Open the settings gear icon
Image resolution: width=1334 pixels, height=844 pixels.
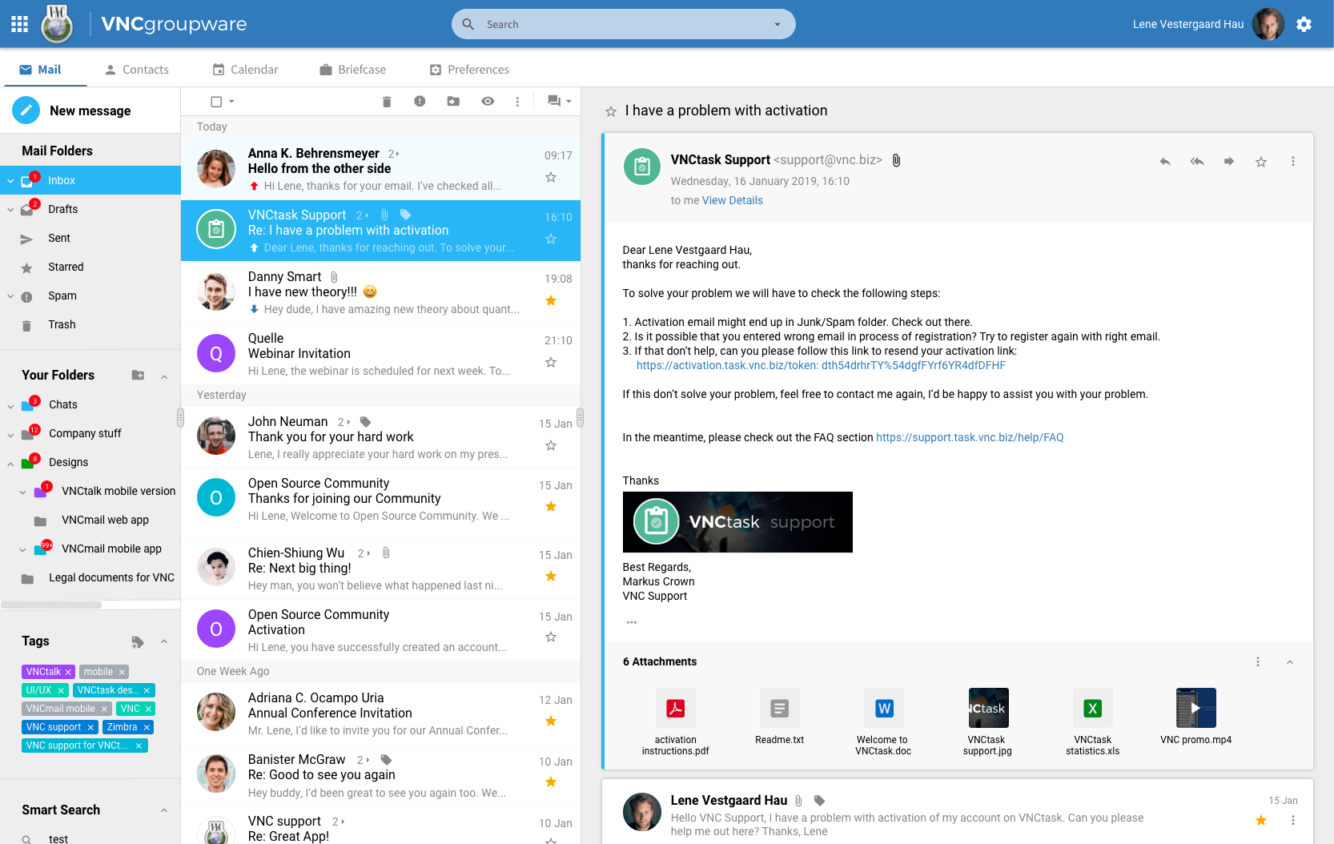coord(1304,24)
